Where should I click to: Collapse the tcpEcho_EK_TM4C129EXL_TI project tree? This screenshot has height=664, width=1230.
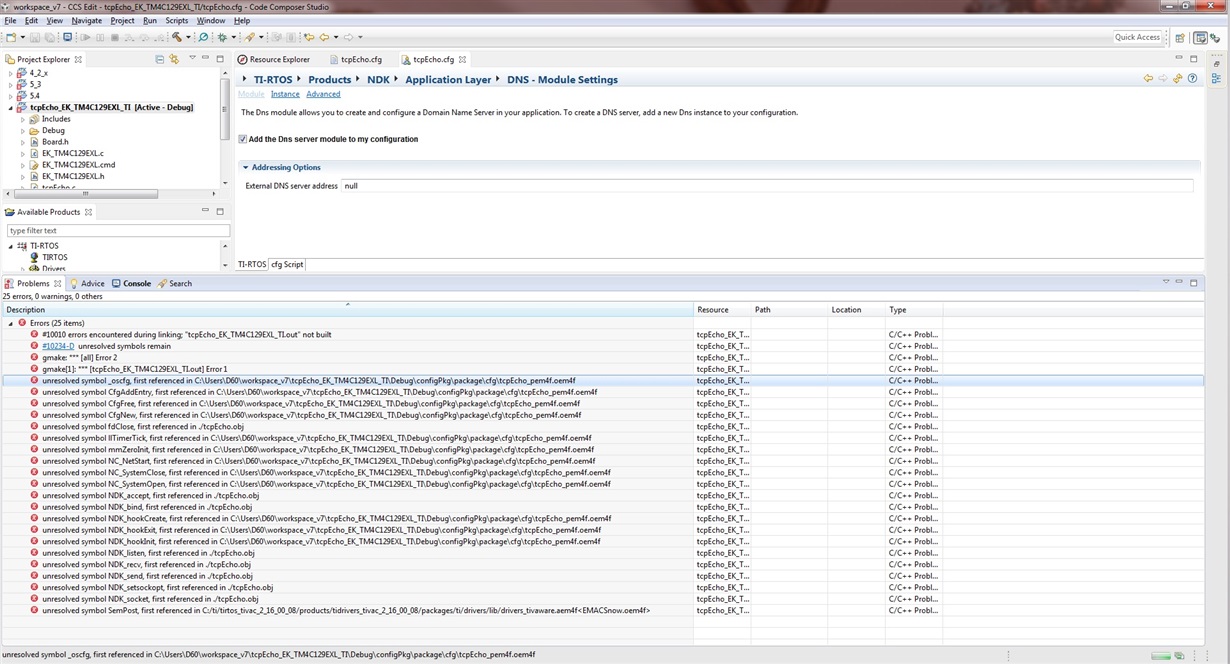pyautogui.click(x=11, y=107)
